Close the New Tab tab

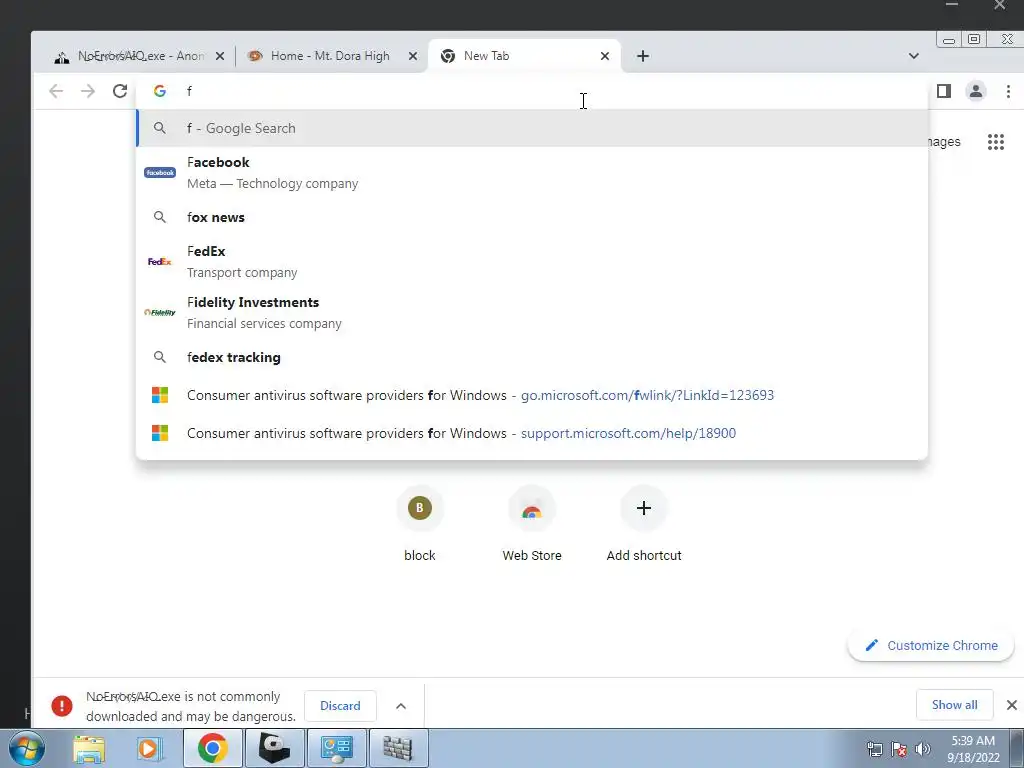605,56
